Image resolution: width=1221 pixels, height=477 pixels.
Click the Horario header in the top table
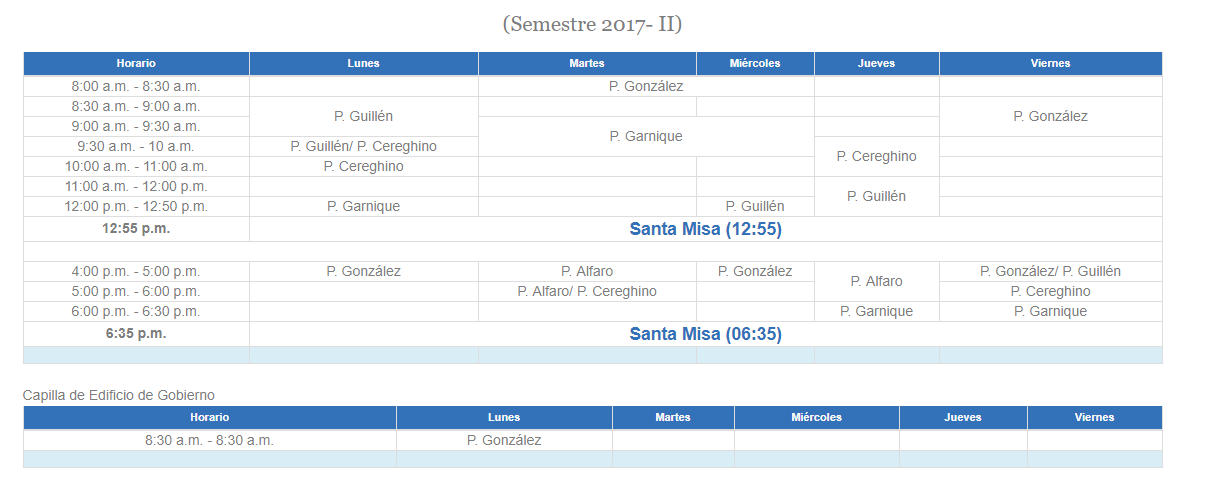tap(136, 63)
